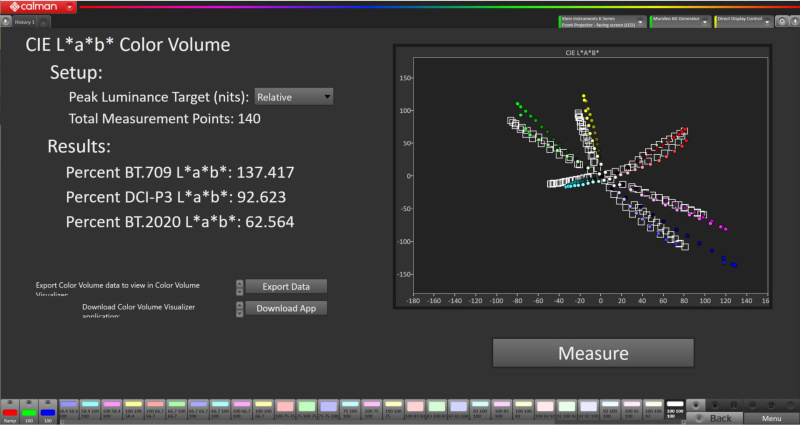Click scroll arrows beside Export Data
The image size is (800, 425).
pyautogui.click(x=239, y=287)
